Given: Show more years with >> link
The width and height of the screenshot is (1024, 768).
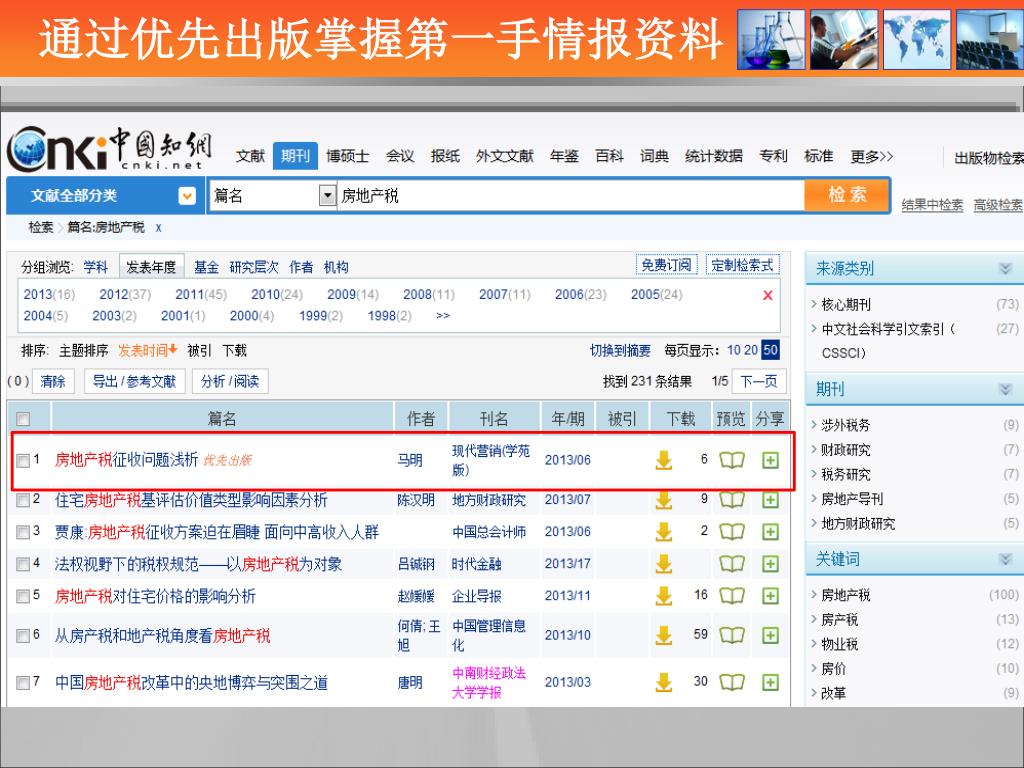Looking at the screenshot, I should (443, 315).
